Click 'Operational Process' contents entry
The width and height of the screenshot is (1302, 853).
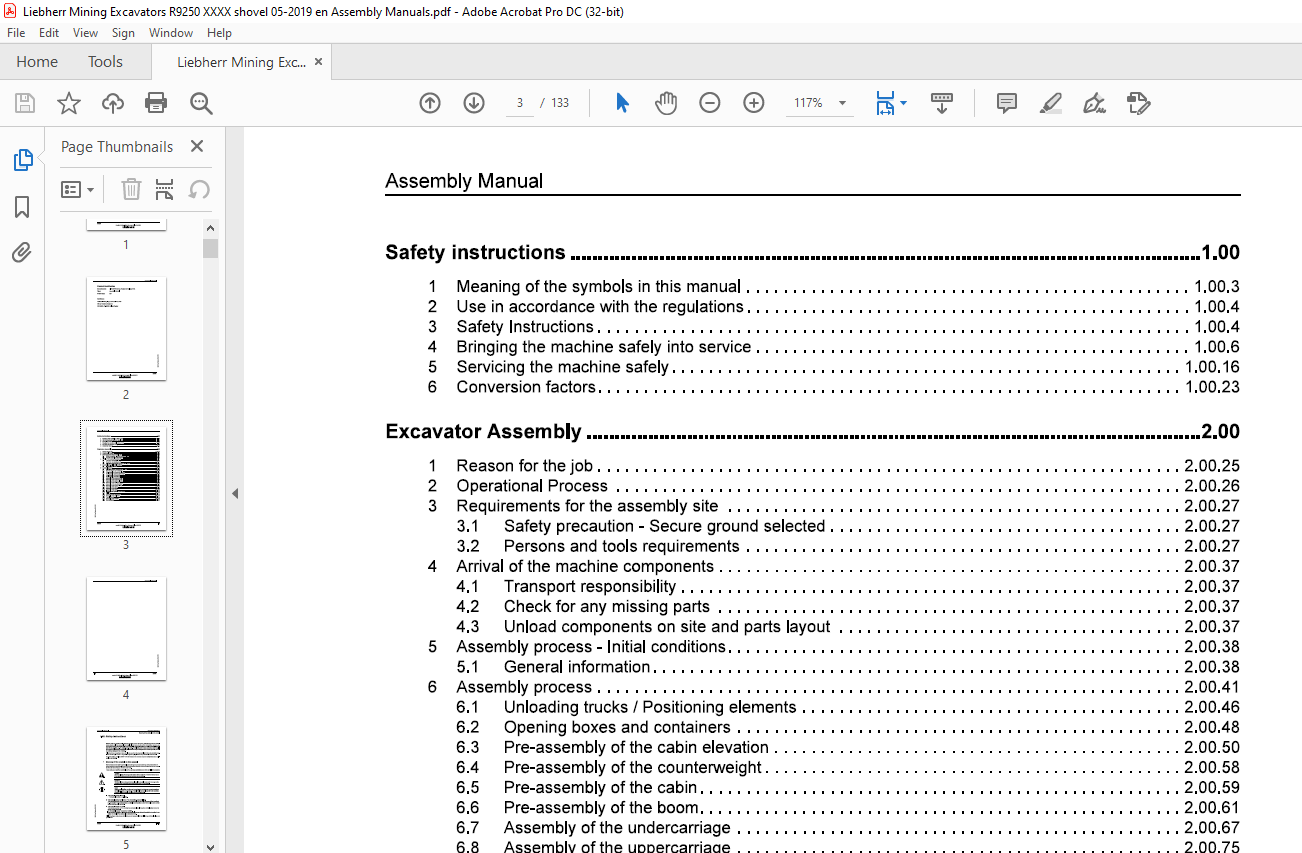pyautogui.click(x=532, y=486)
